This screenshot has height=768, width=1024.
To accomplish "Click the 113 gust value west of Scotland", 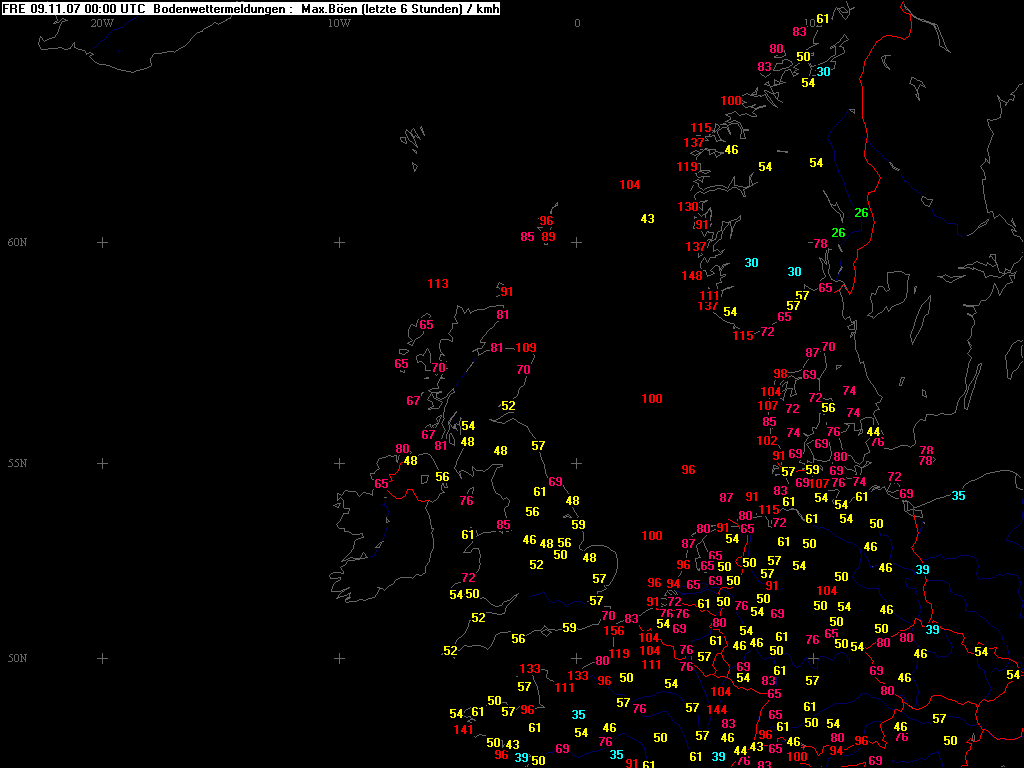I will pos(437,284).
